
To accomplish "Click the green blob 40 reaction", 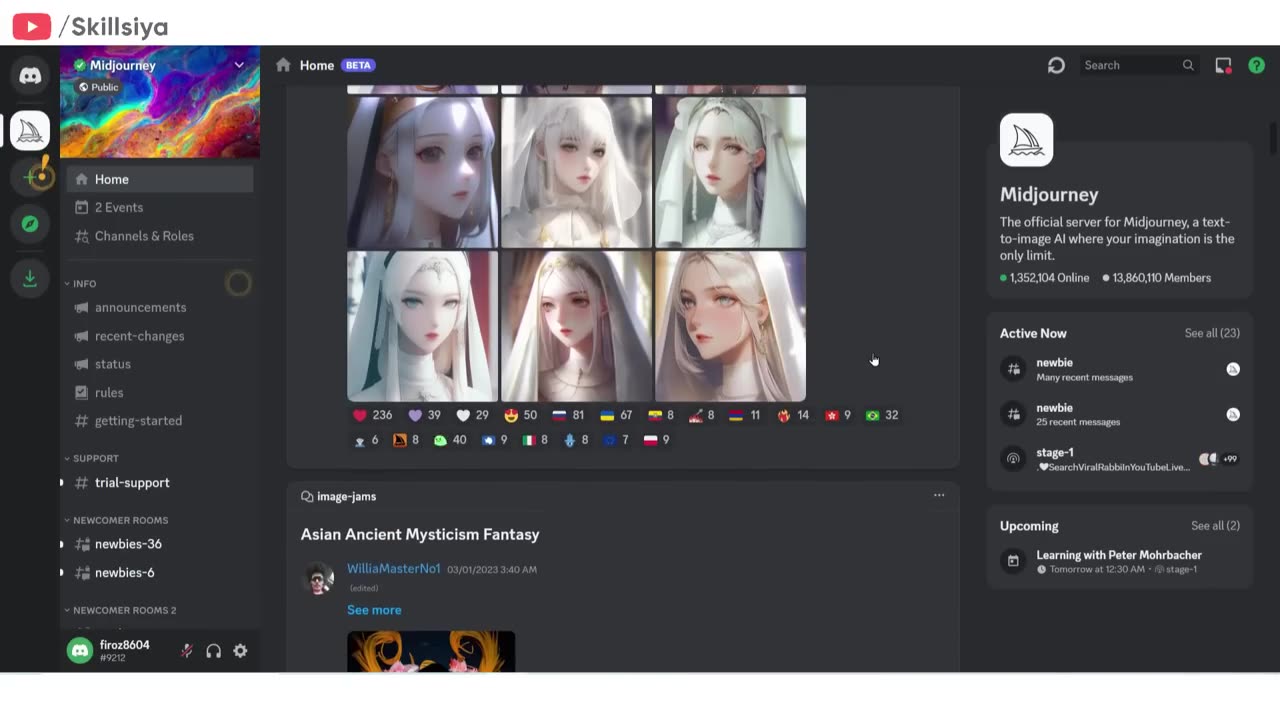I will [x=450, y=440].
